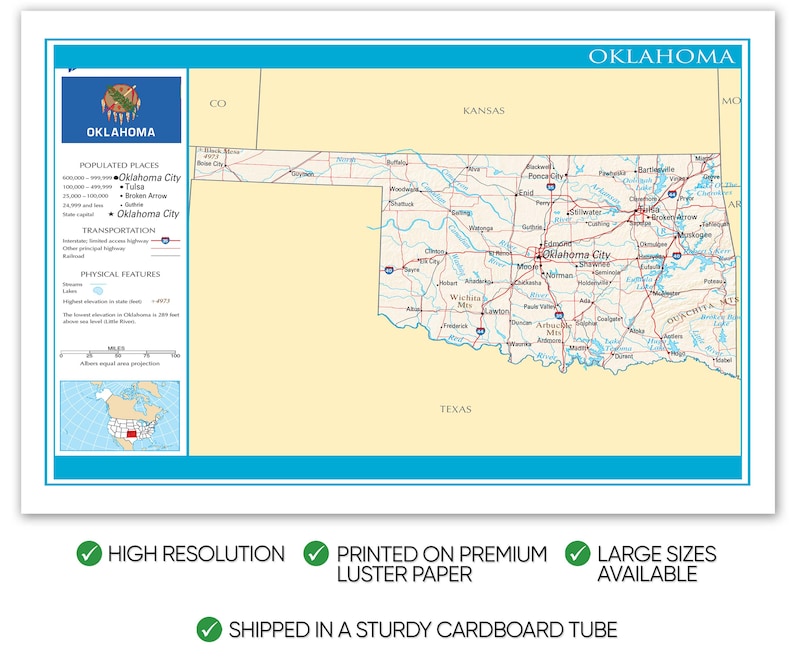The image size is (794, 662).
Task: Click the Enid city label
Action: [526, 192]
